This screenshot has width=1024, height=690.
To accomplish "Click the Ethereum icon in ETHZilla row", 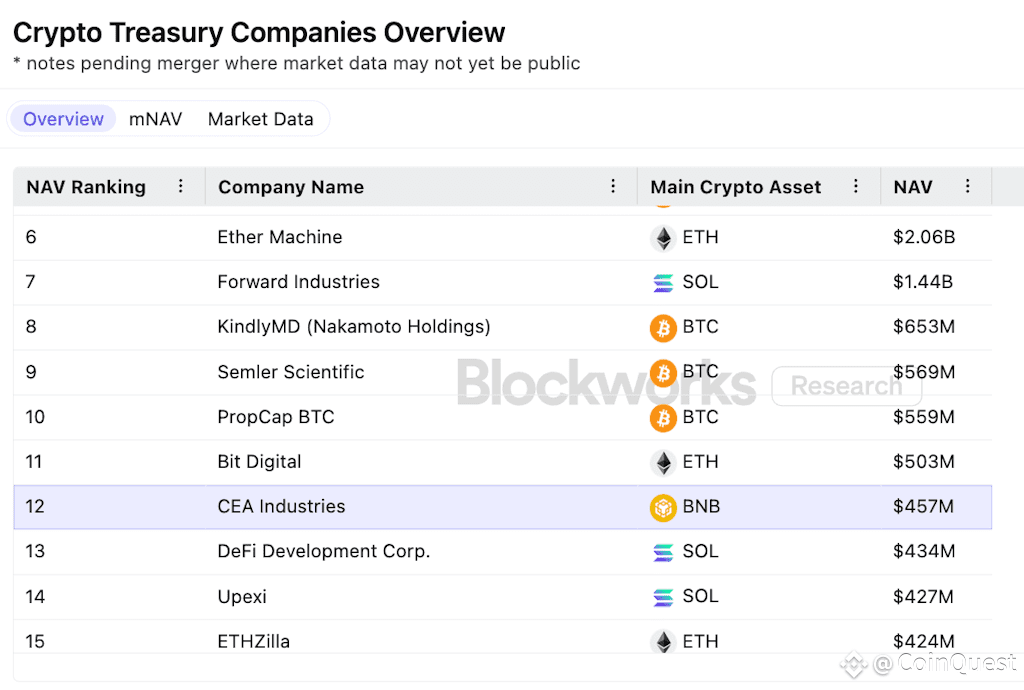I will pyautogui.click(x=663, y=641).
